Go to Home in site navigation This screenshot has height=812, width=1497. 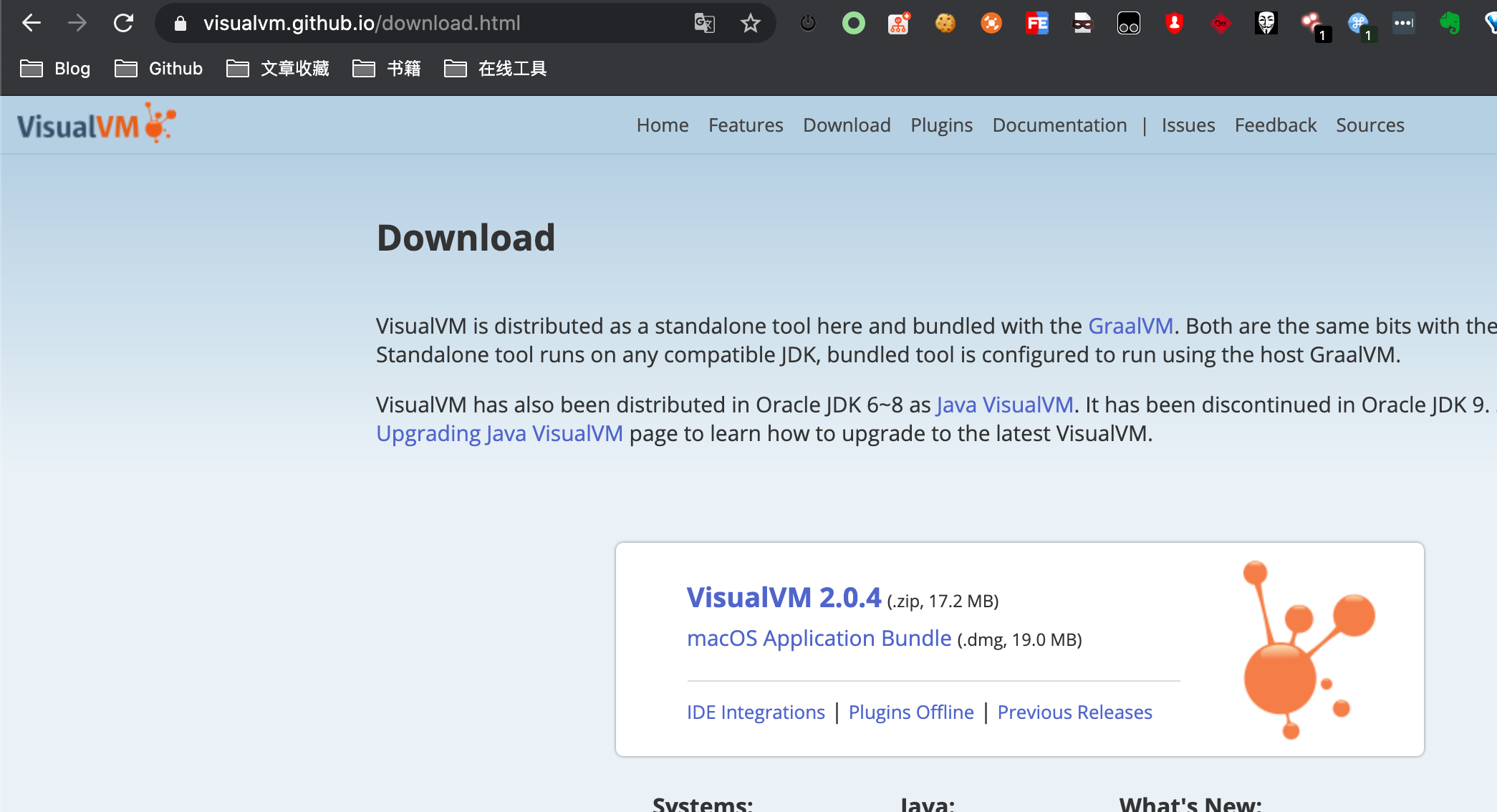[663, 125]
